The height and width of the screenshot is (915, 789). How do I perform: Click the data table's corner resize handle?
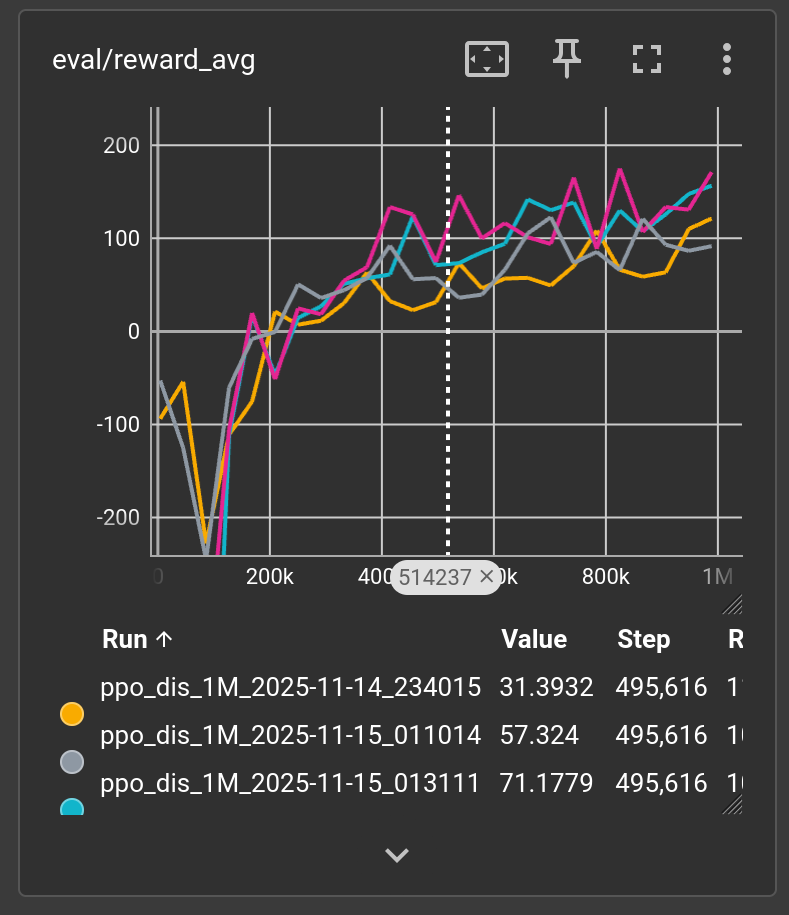[732, 802]
